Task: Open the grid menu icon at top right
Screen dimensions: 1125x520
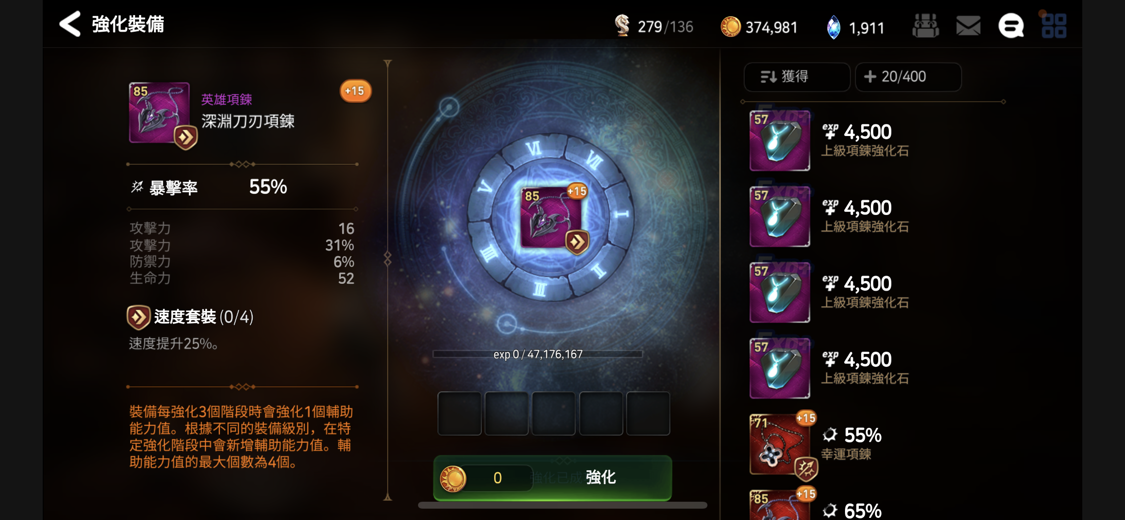Action: tap(1053, 25)
